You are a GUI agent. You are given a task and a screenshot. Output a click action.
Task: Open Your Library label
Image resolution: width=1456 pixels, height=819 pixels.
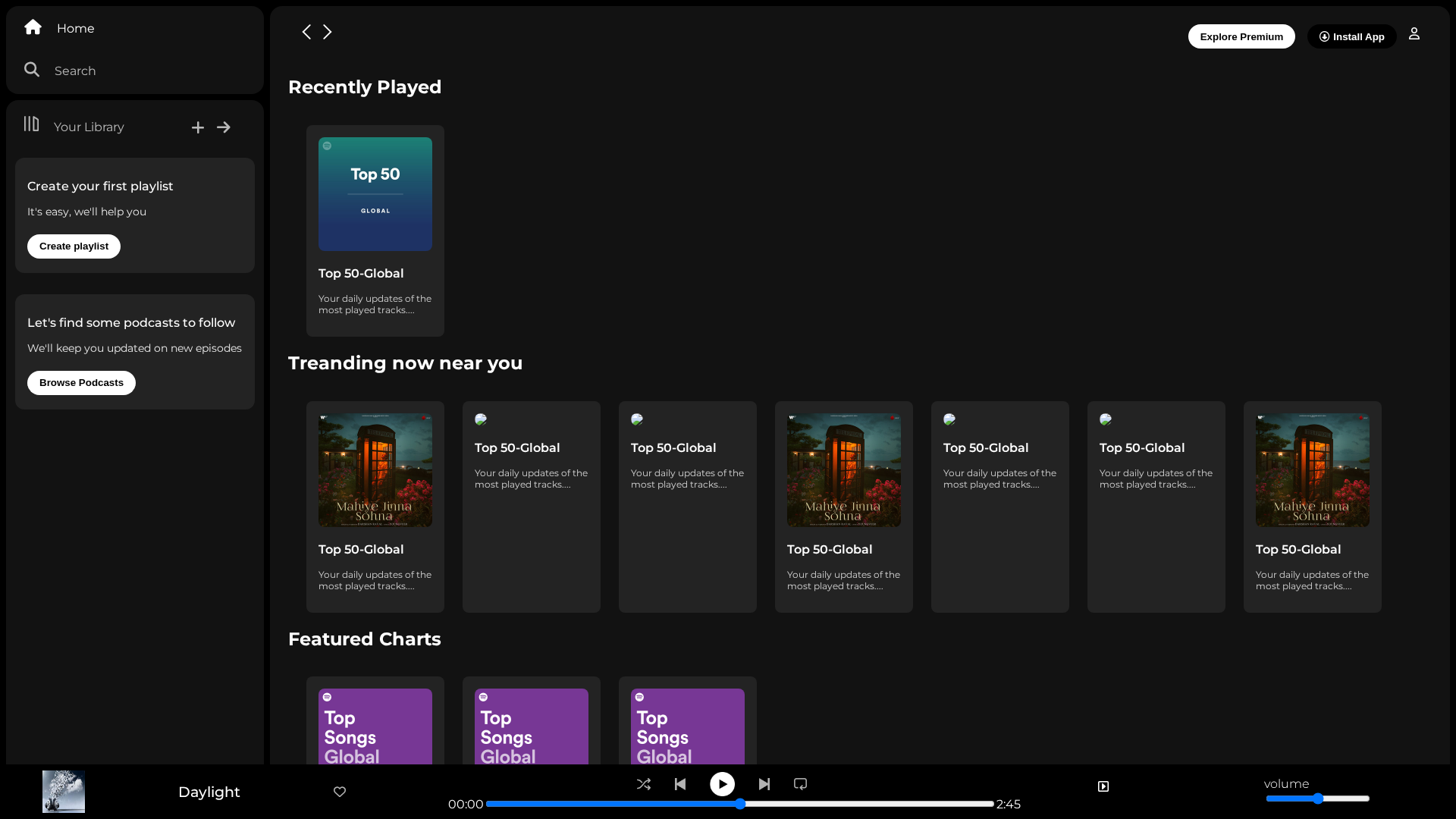pyautogui.click(x=89, y=127)
